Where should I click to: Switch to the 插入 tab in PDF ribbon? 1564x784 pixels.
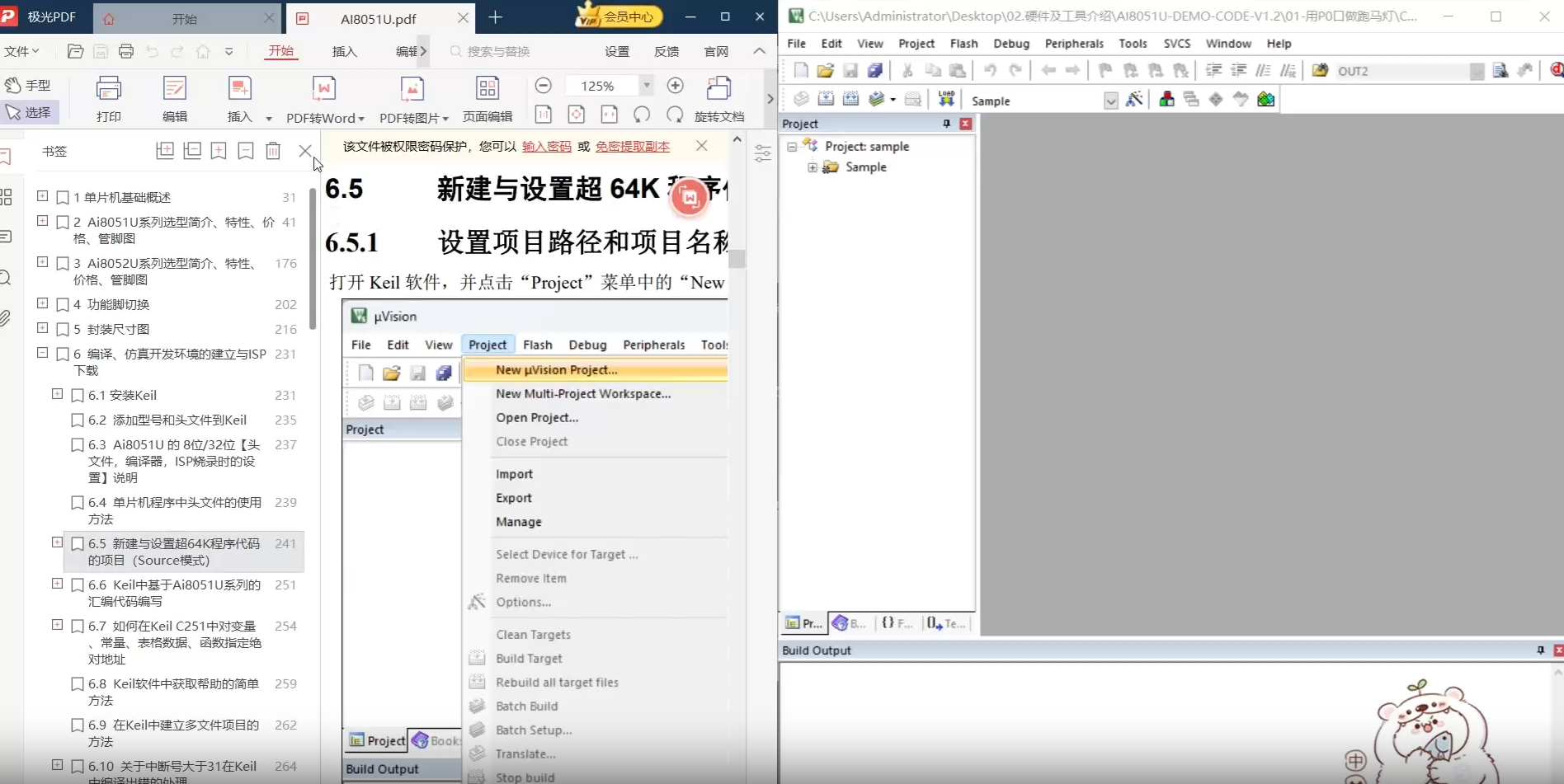point(345,51)
